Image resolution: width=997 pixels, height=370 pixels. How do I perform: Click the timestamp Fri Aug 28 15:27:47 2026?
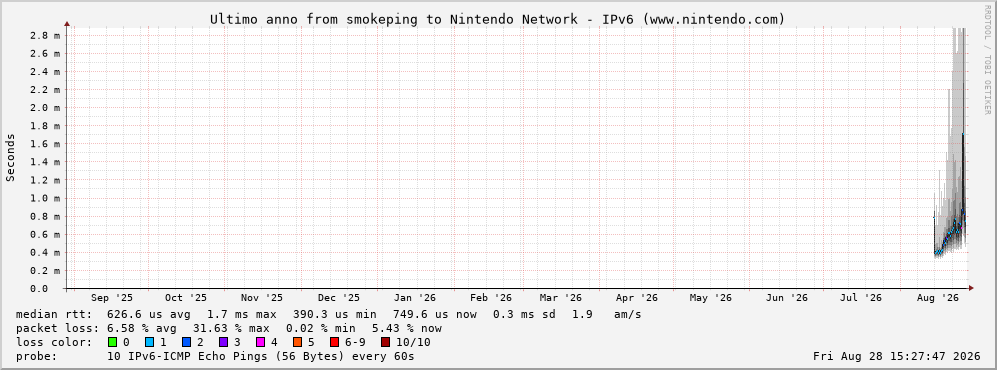pos(897,357)
